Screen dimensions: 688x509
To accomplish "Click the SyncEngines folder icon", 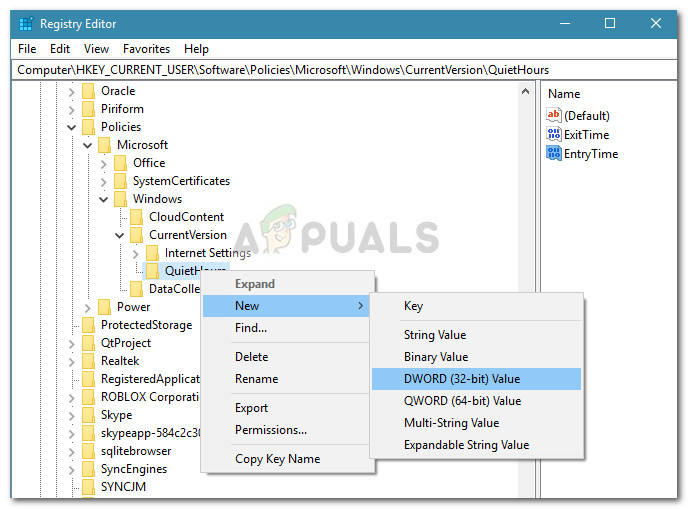I will point(89,469).
